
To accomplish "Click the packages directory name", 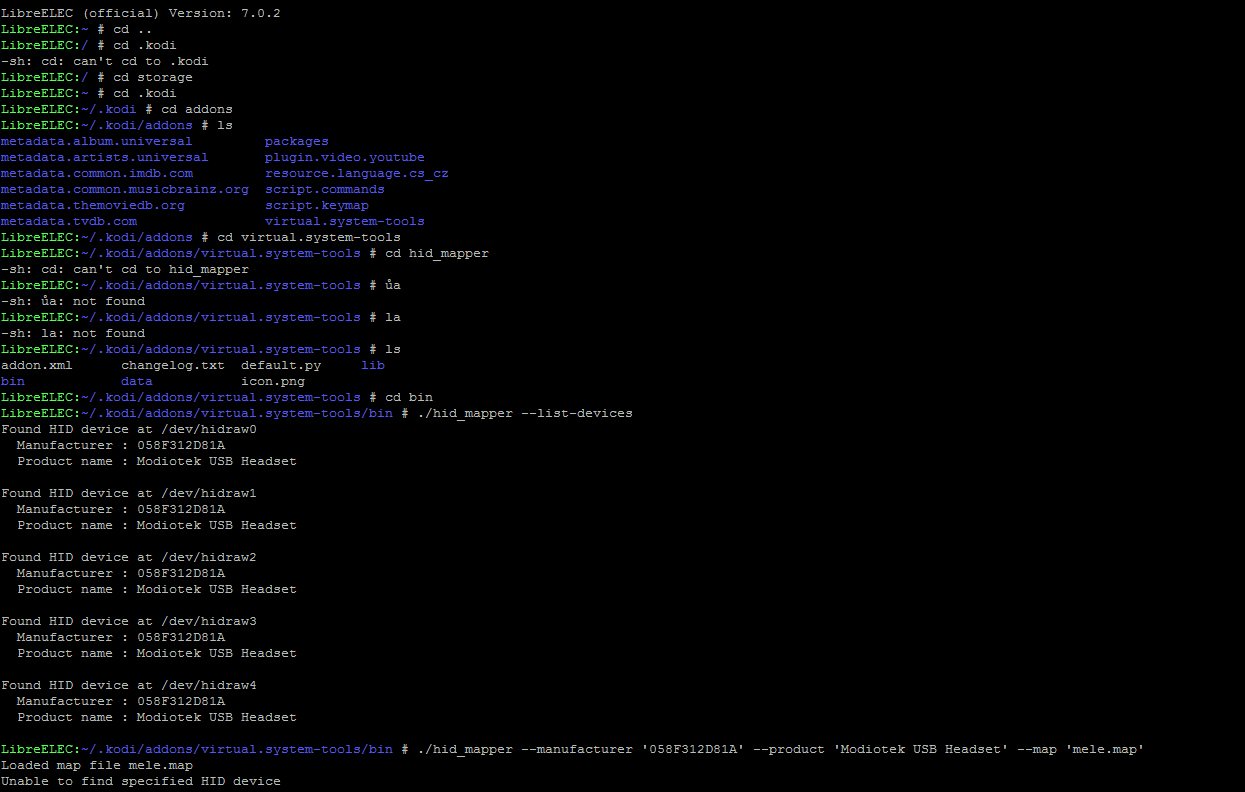I will point(296,141).
